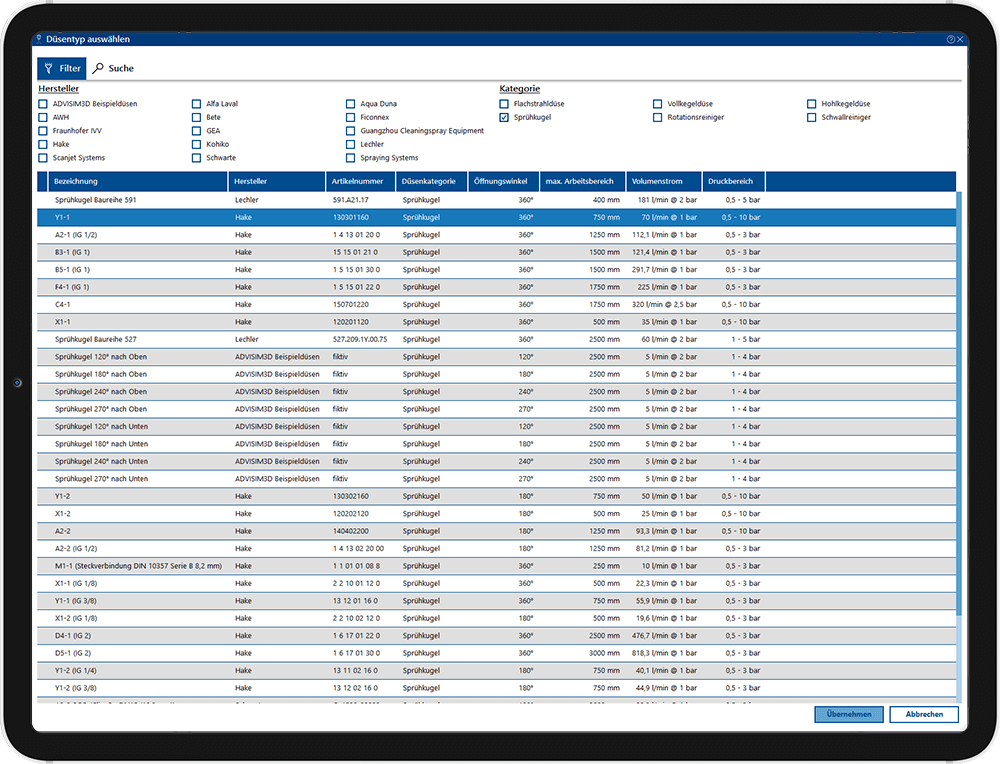Image resolution: width=1000 pixels, height=764 pixels.
Task: Open the help icon in the title bar
Action: (950, 40)
